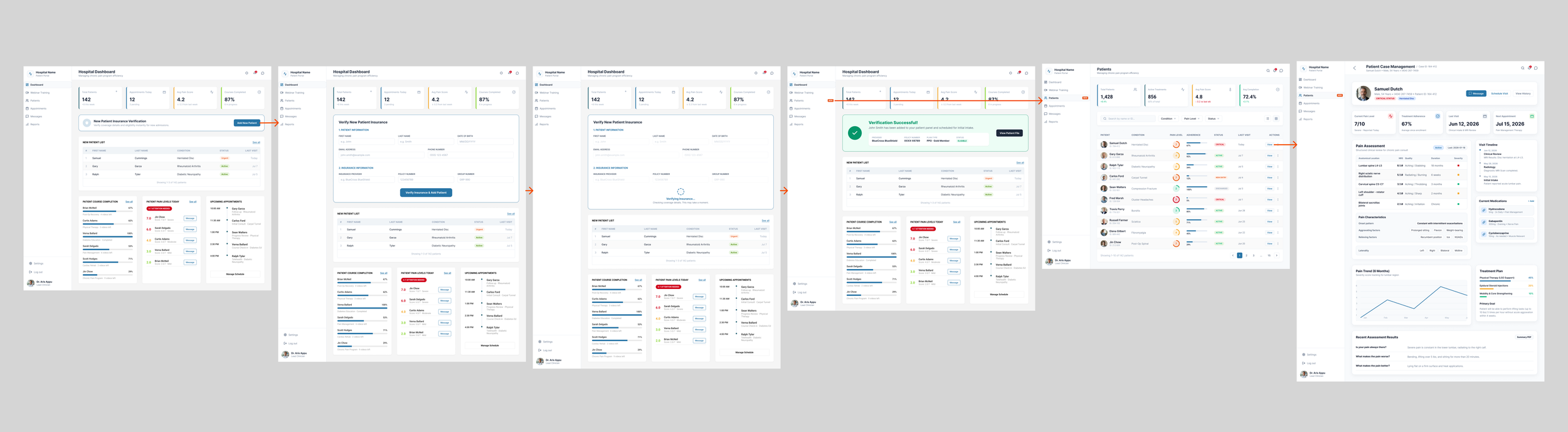Click the Search by name or ID field
The image size is (1568, 432).
(x=1128, y=119)
